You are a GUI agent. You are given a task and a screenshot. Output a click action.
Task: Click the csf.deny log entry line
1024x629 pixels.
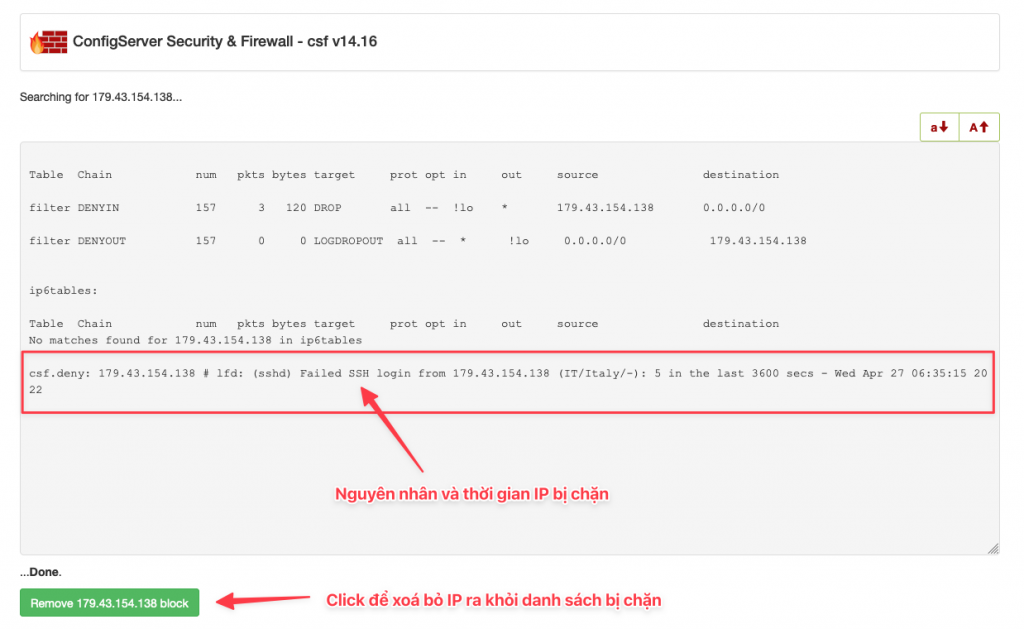click(508, 381)
